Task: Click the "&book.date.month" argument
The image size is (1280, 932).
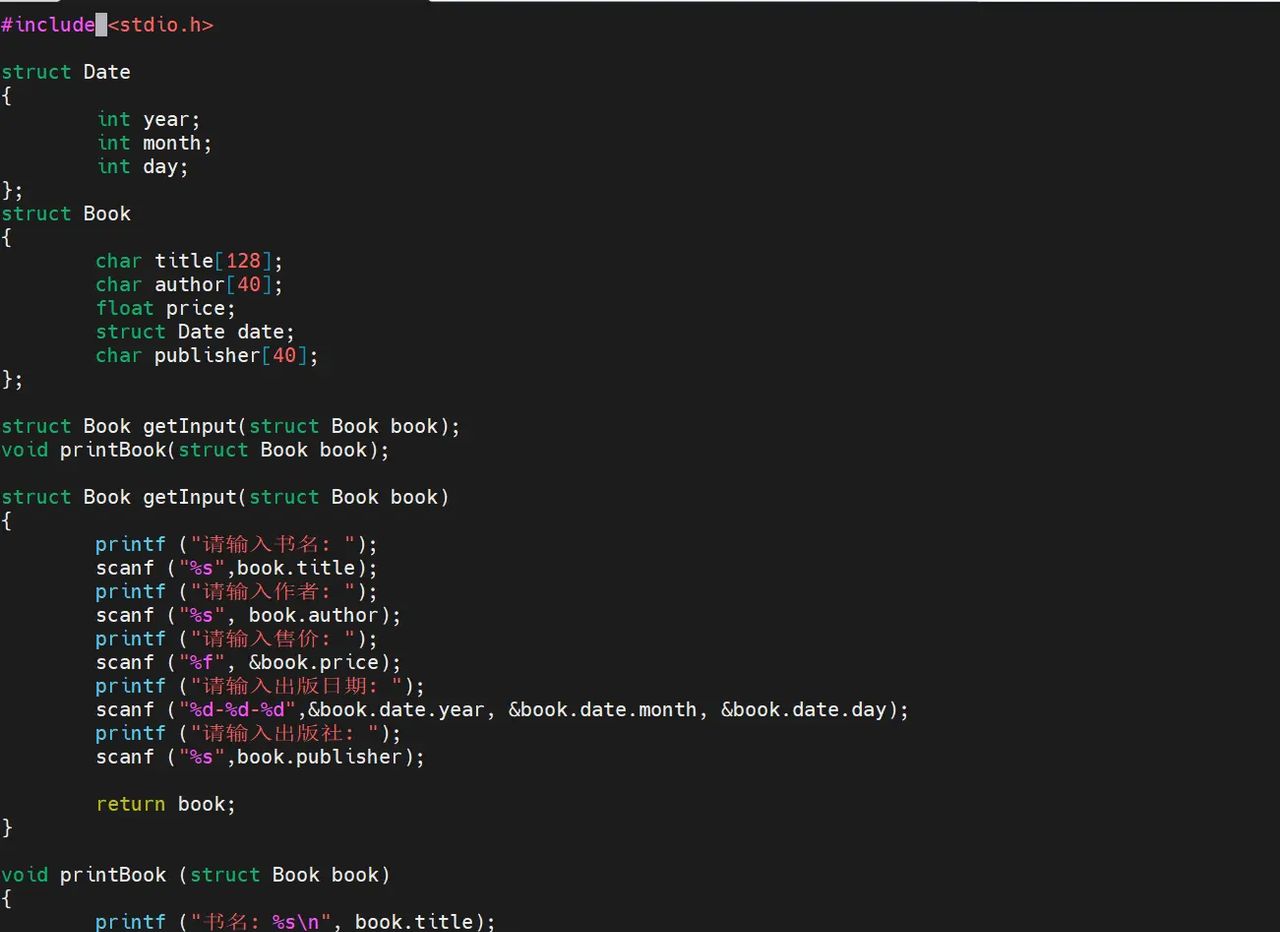Action: click(x=603, y=710)
